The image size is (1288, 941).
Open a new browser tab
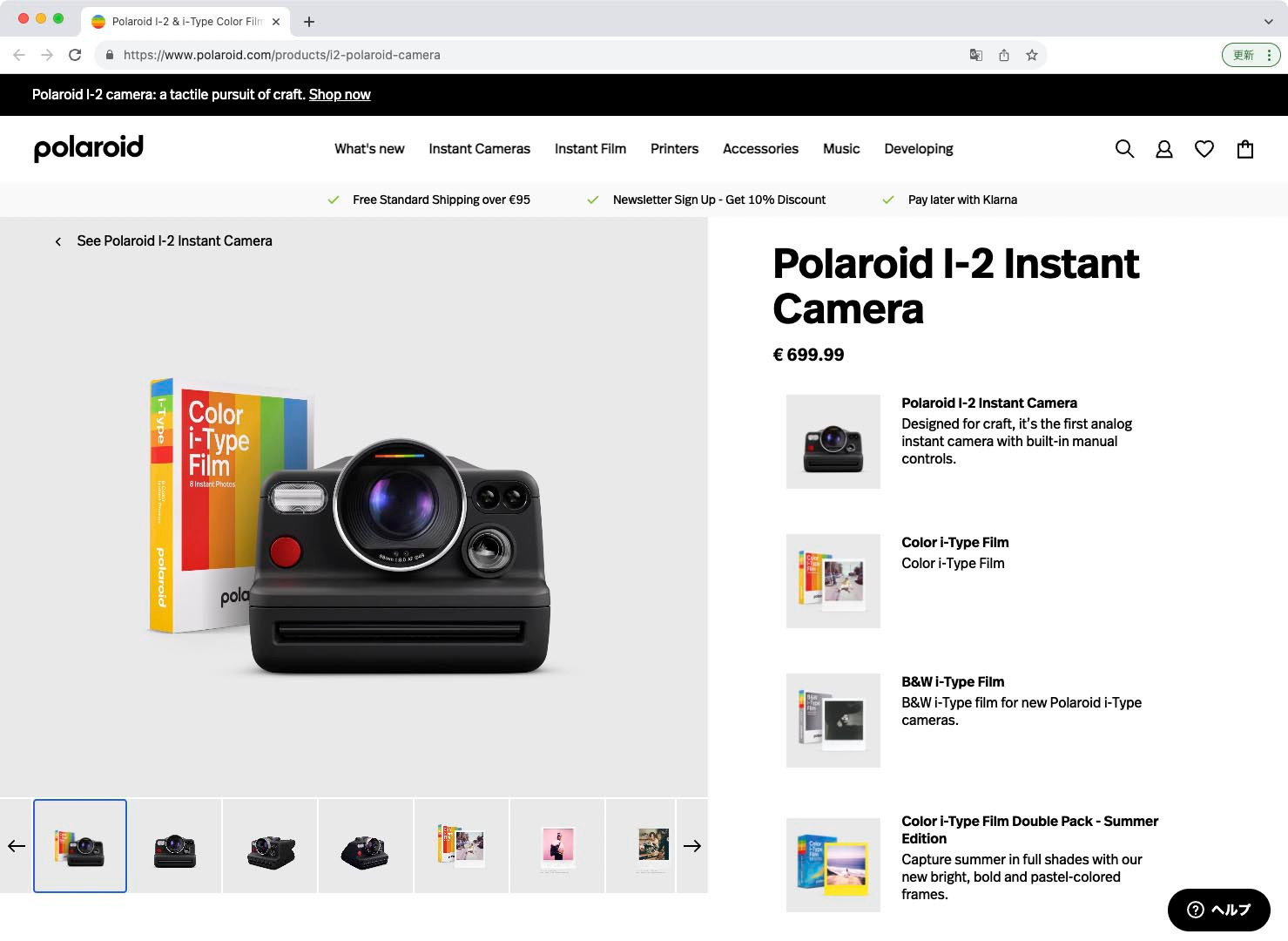308,21
